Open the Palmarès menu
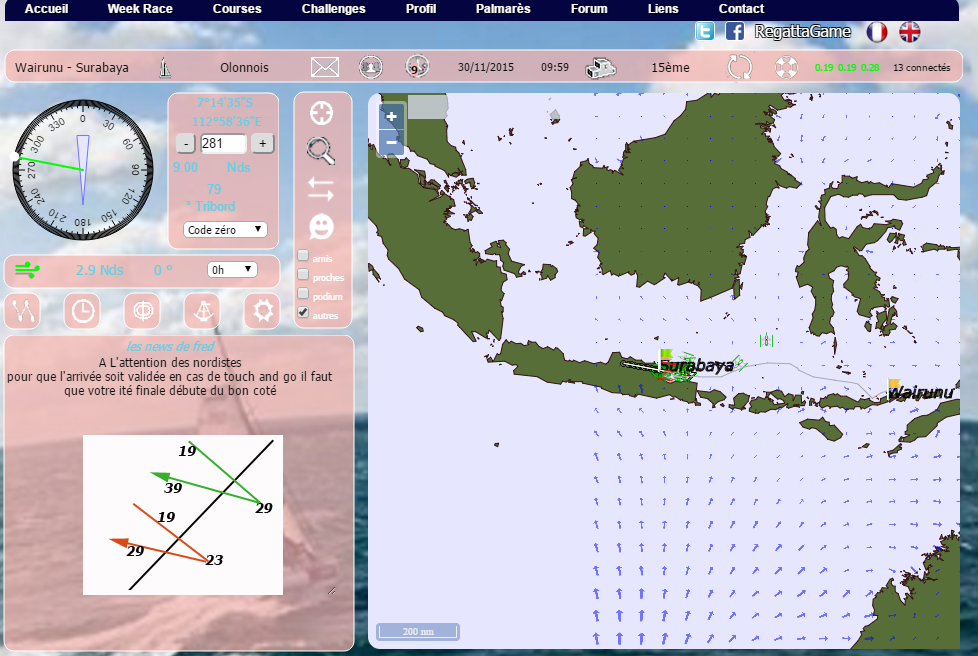The height and width of the screenshot is (656, 978). 503,9
